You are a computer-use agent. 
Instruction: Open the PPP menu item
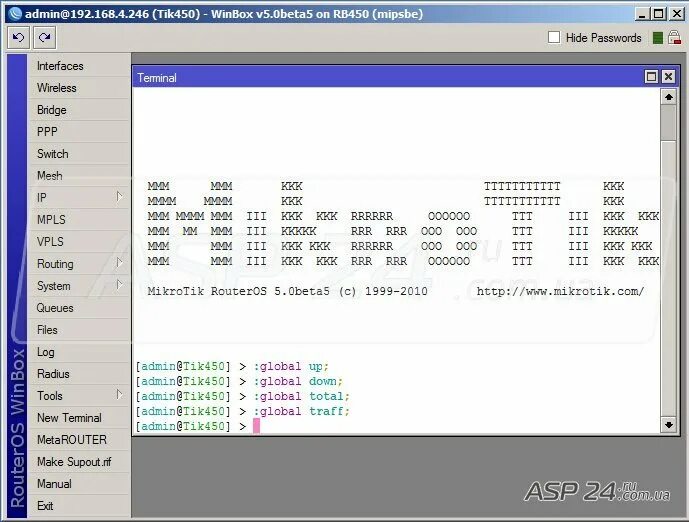[79, 132]
